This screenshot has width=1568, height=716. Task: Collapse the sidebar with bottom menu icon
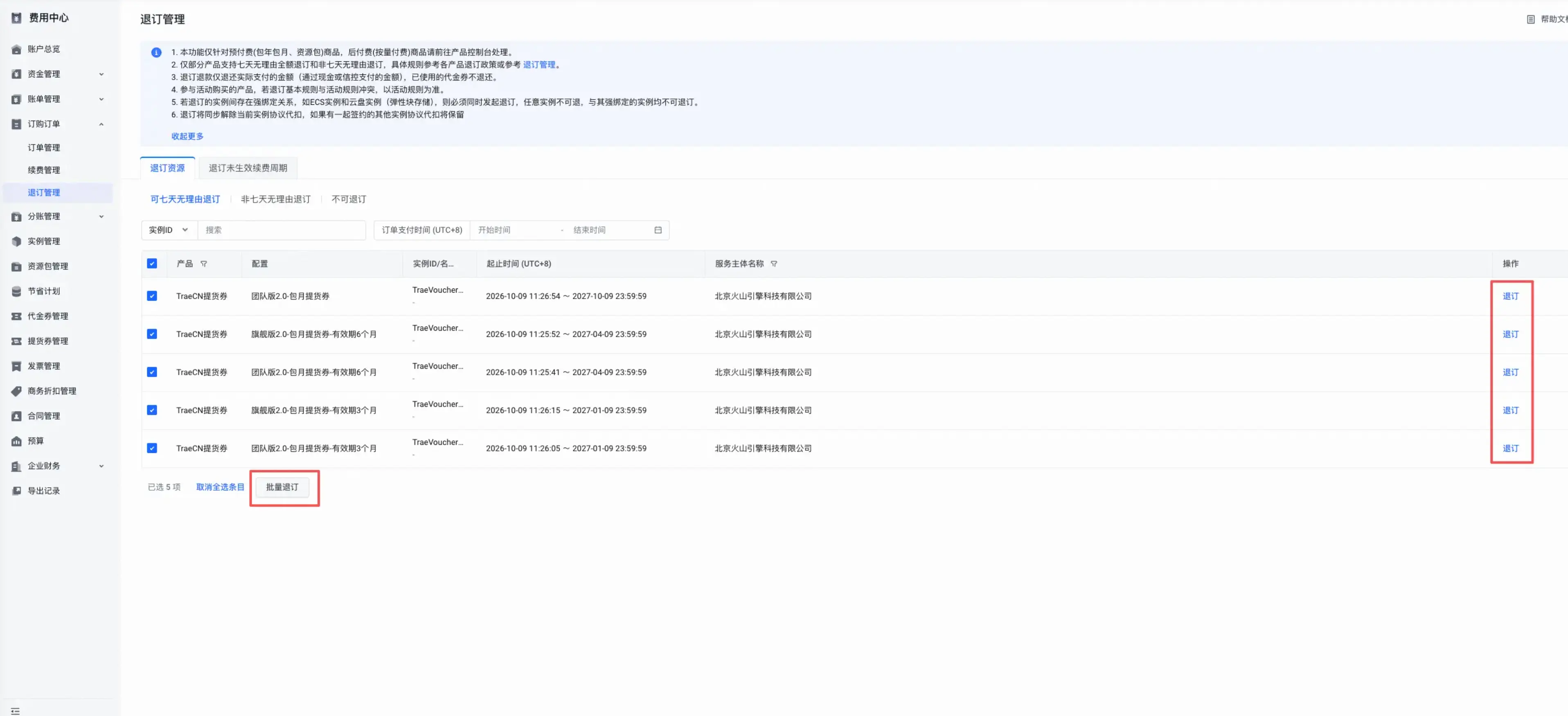tap(15, 711)
